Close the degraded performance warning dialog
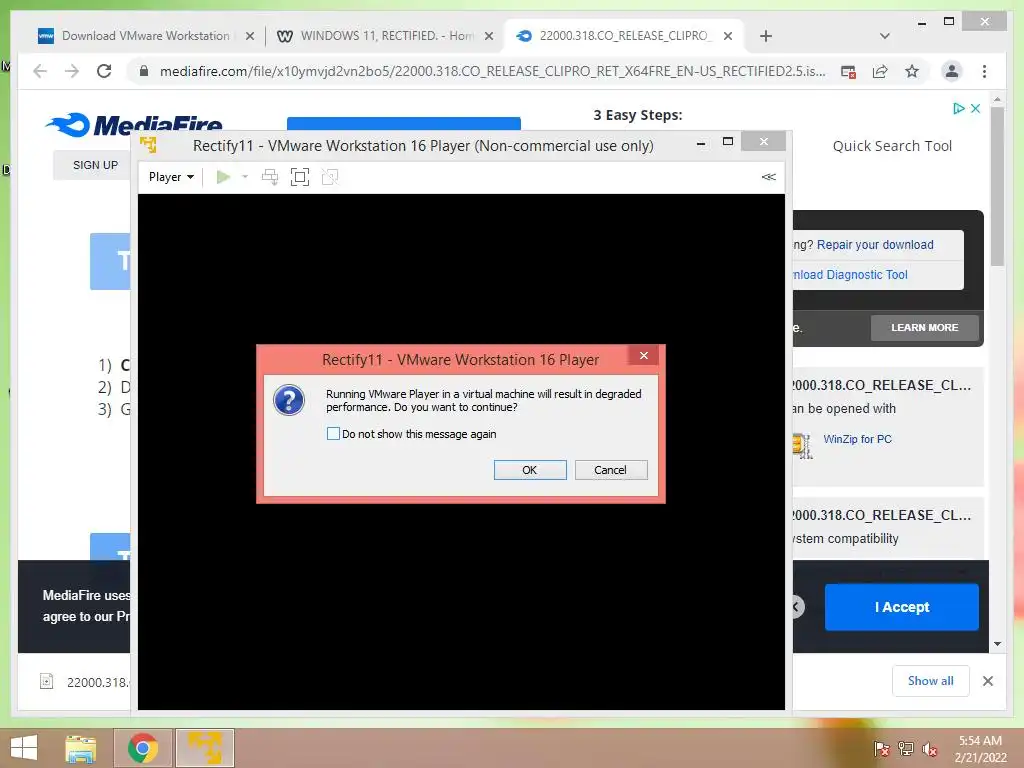Screen dimensions: 1024x768 (644, 355)
